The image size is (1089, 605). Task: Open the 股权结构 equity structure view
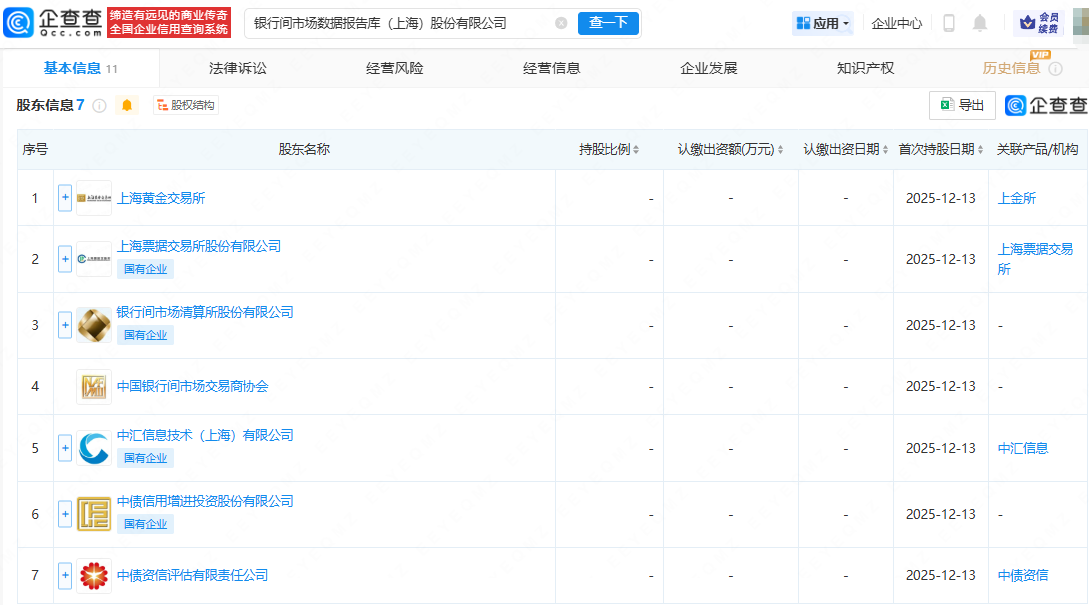pyautogui.click(x=185, y=106)
